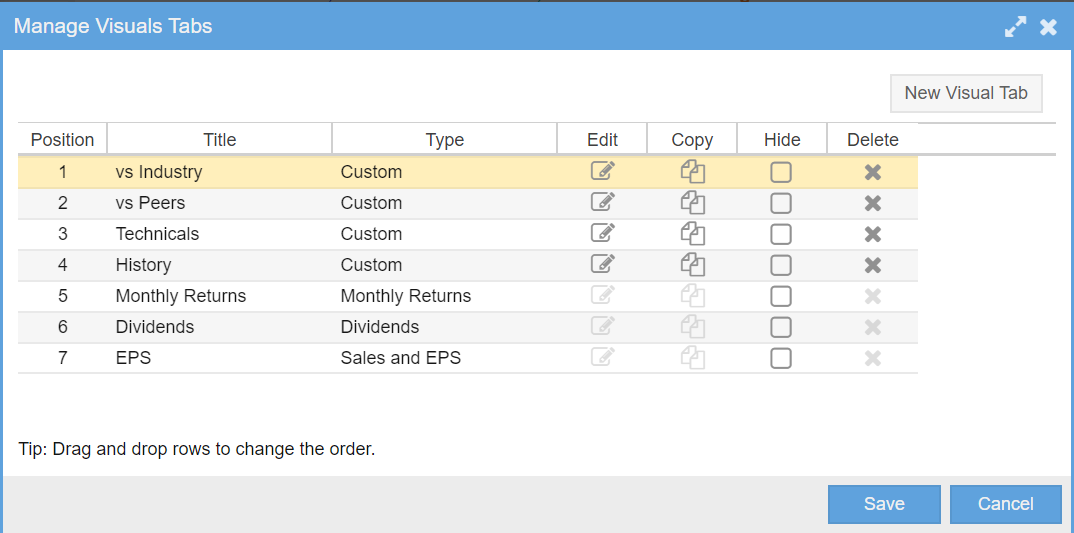
Task: Check the Hide box for vs Industry
Action: [x=781, y=172]
